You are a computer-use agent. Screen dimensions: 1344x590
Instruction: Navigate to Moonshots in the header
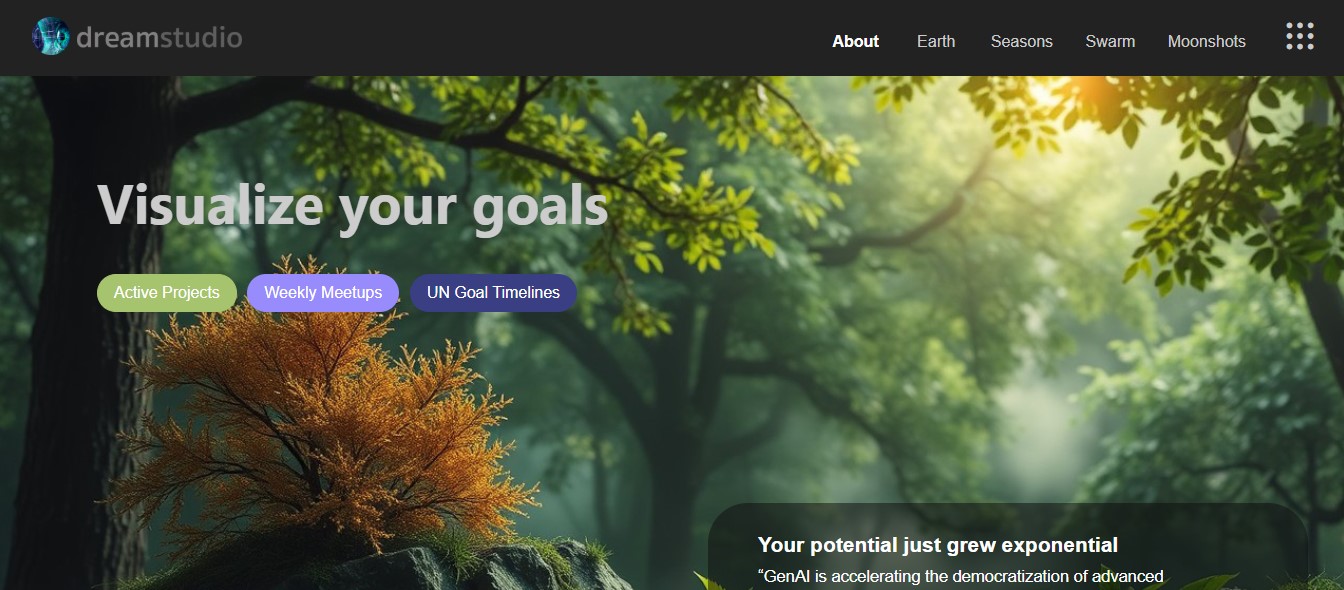tap(1206, 41)
